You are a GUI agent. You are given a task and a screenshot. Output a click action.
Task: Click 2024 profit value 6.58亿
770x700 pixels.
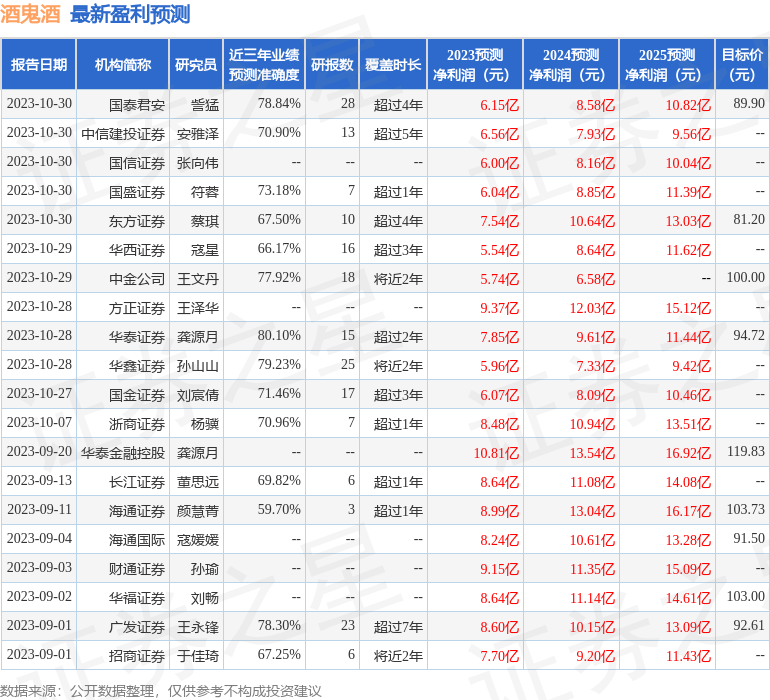point(596,279)
